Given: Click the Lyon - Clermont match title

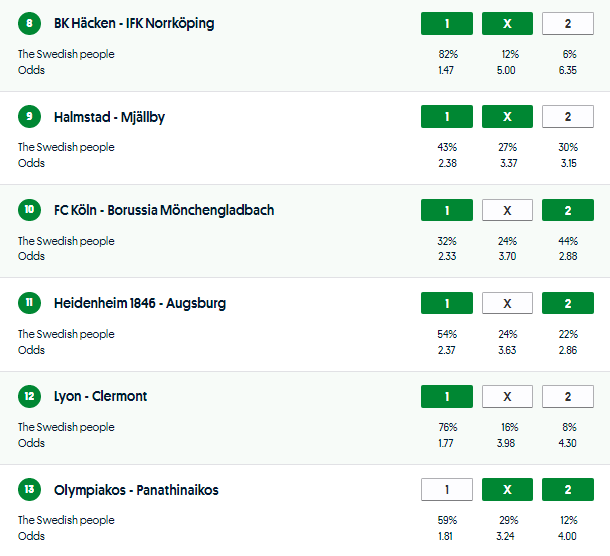Looking at the screenshot, I should click(100, 396).
